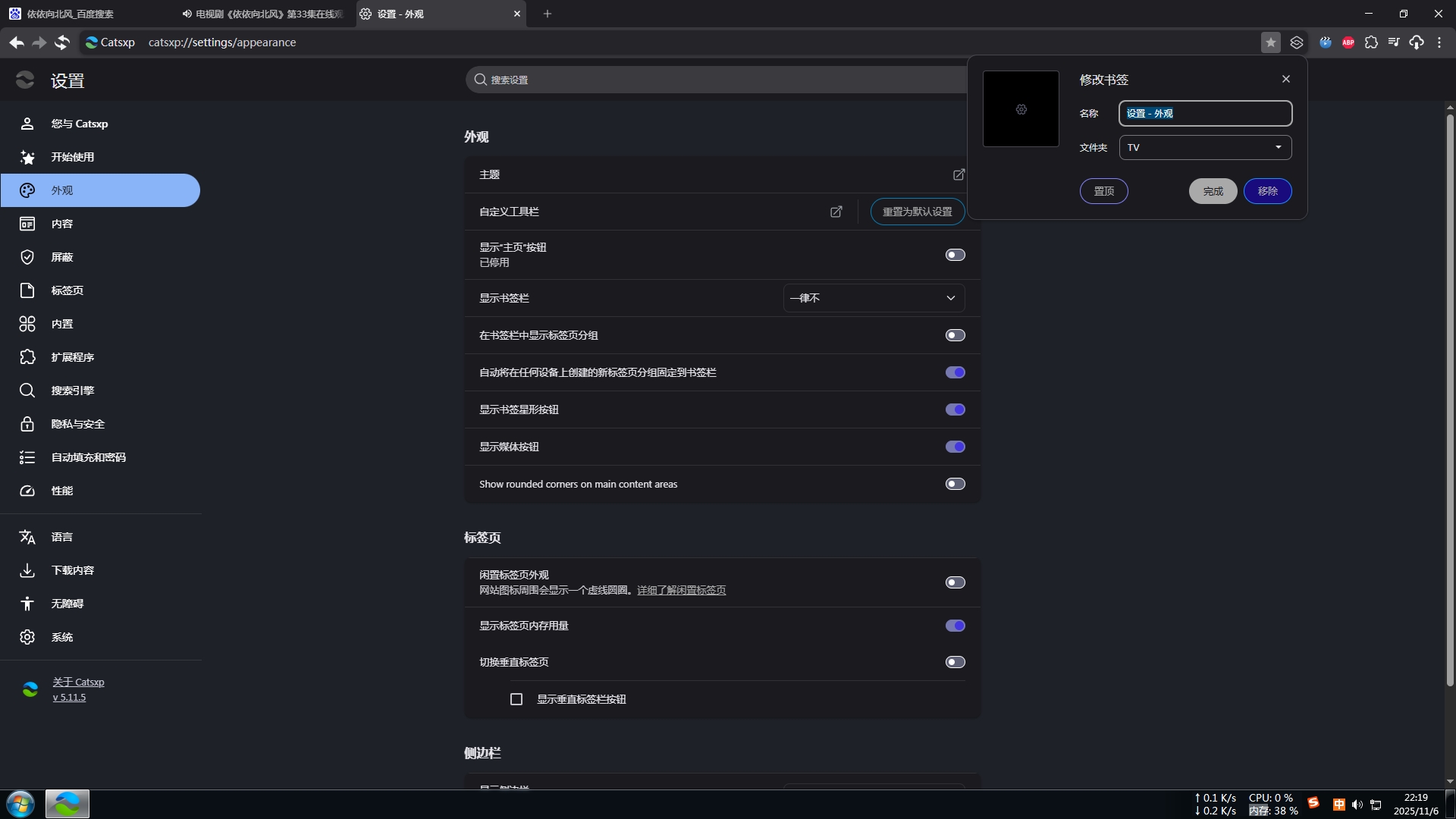Click the bookmark star icon in address bar
The height and width of the screenshot is (819, 1456).
1271,42
